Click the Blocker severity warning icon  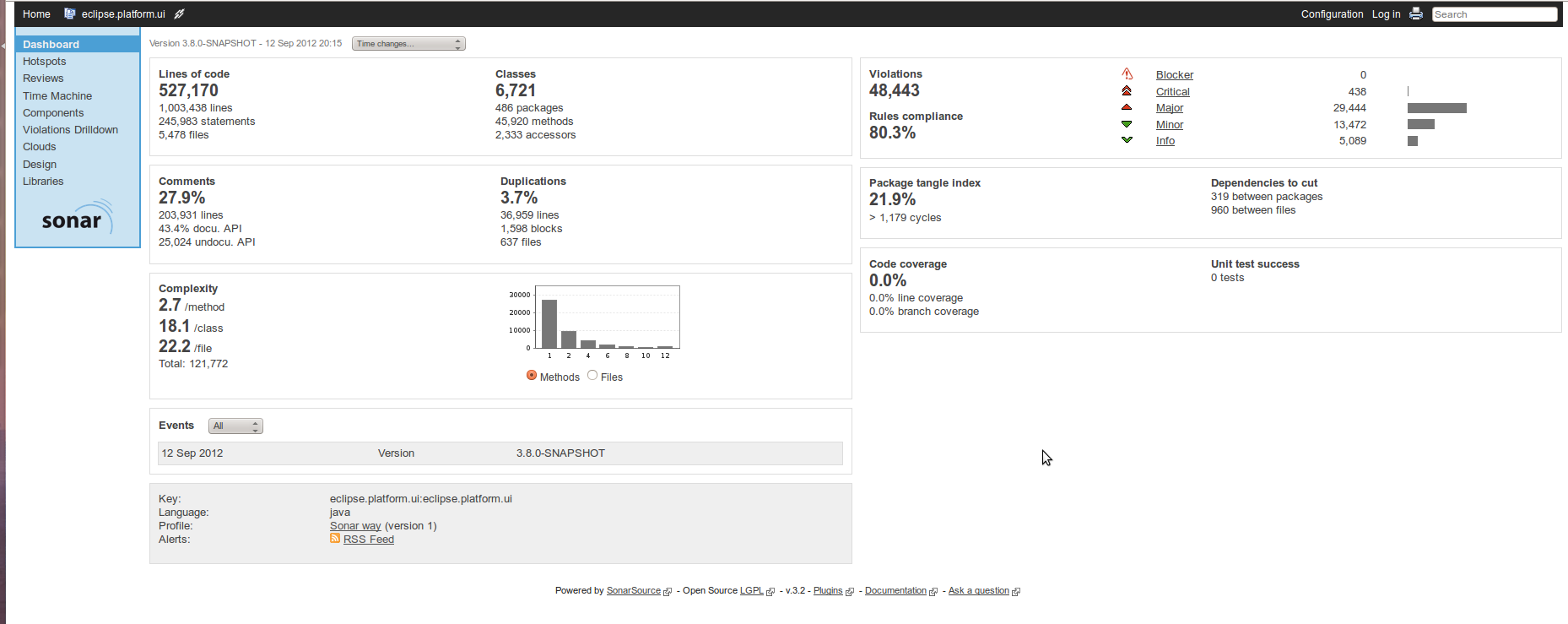tap(1127, 74)
